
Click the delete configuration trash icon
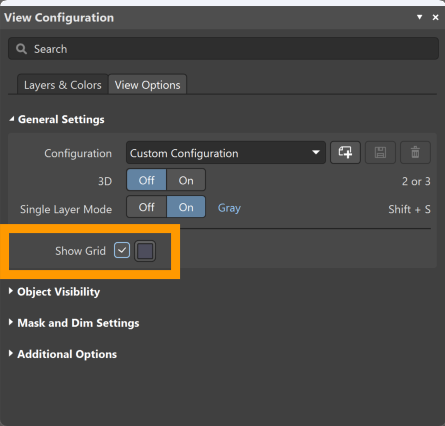pos(415,153)
